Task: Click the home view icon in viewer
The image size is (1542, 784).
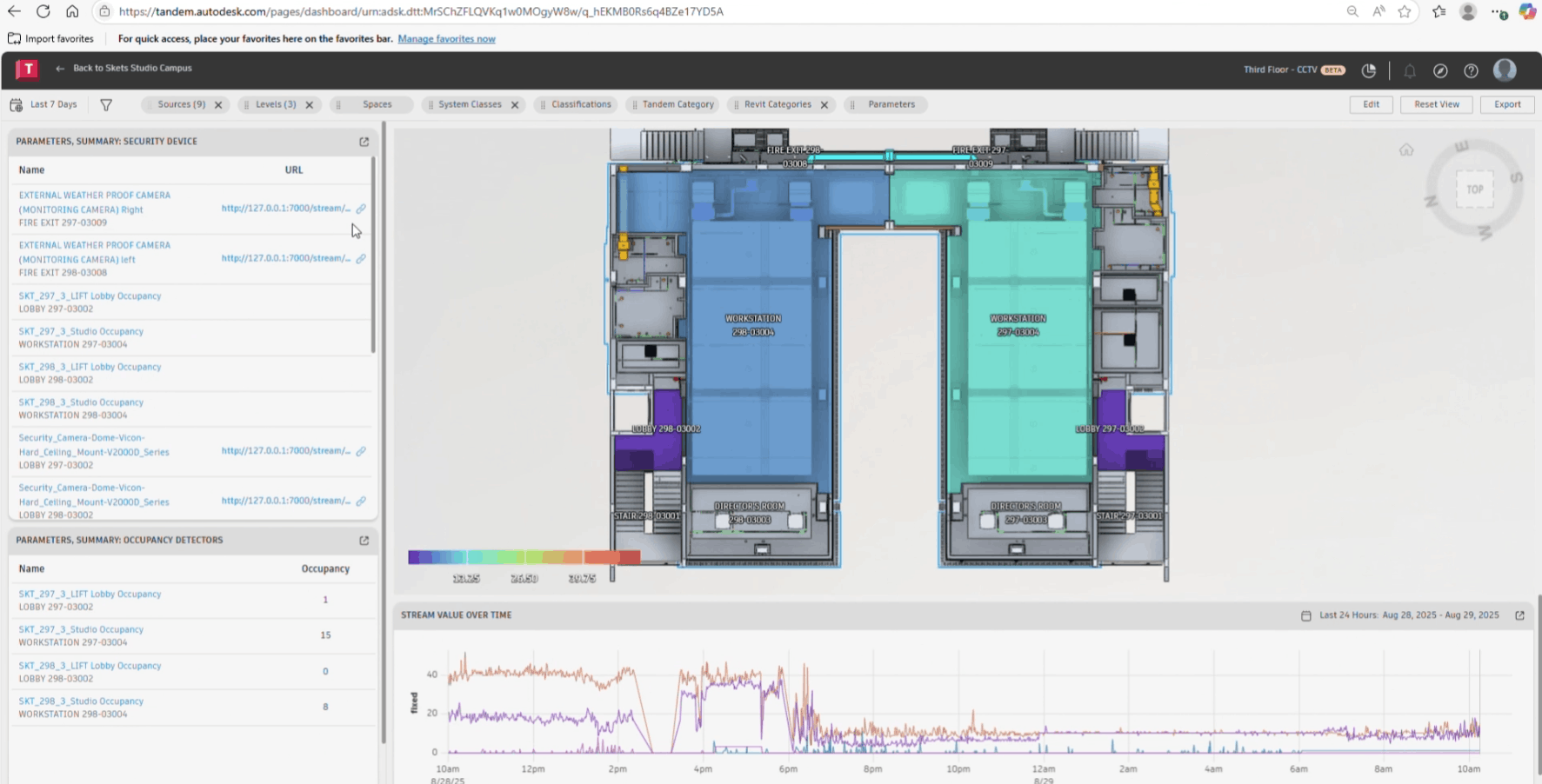Action: [1406, 150]
